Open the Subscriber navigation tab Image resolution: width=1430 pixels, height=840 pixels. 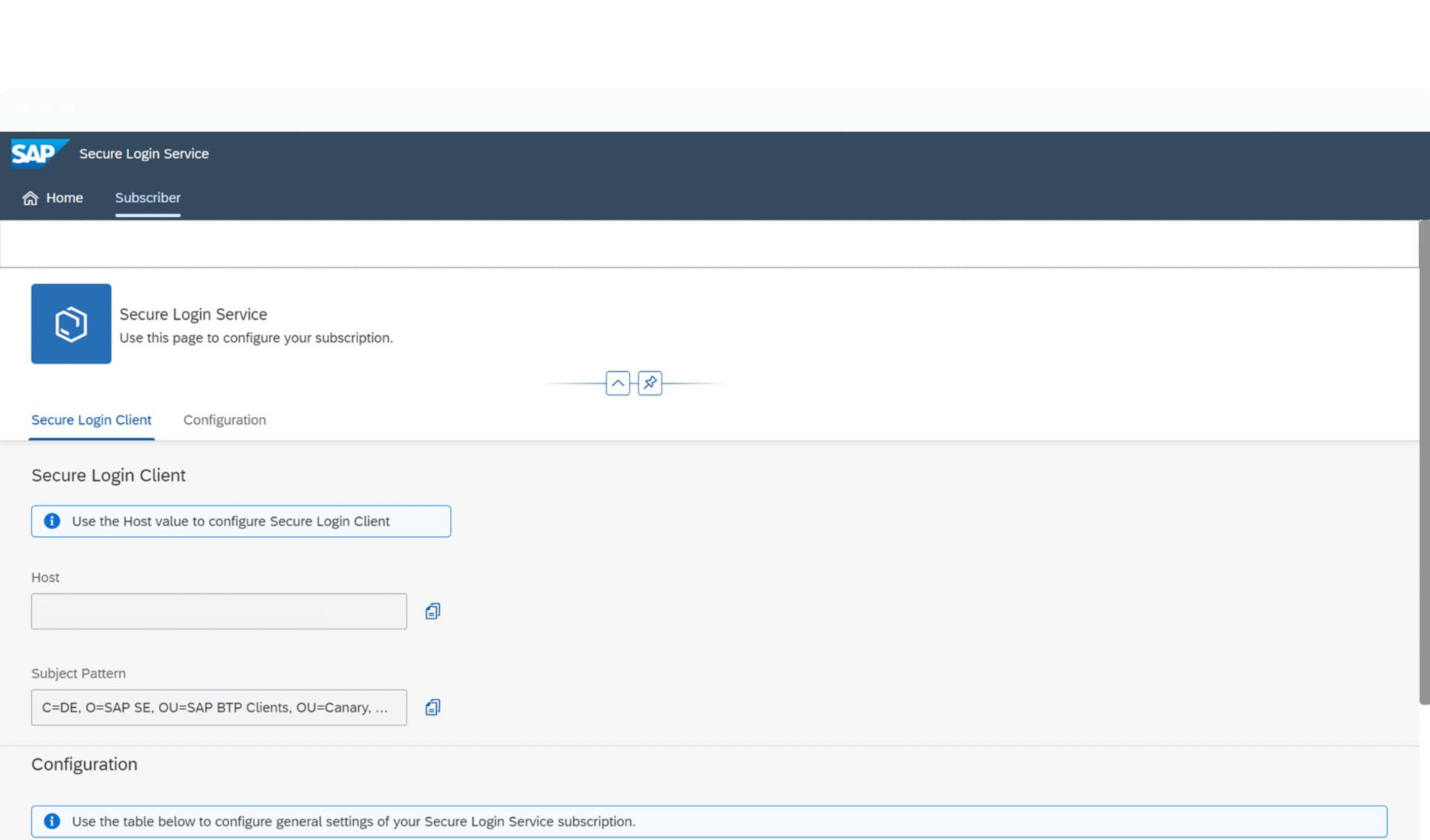(x=147, y=198)
